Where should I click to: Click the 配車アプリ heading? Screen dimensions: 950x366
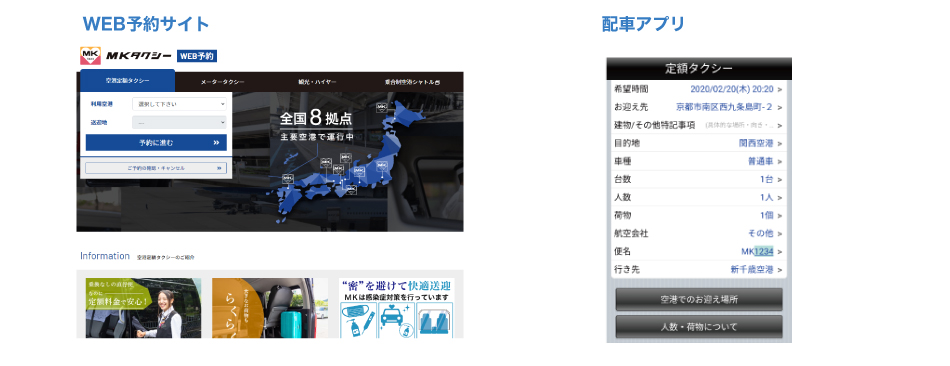pyautogui.click(x=643, y=24)
